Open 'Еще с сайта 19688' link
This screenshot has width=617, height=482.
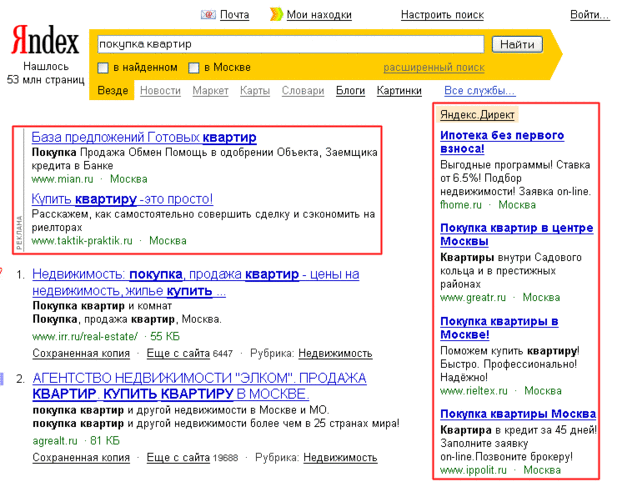pyautogui.click(x=192, y=458)
